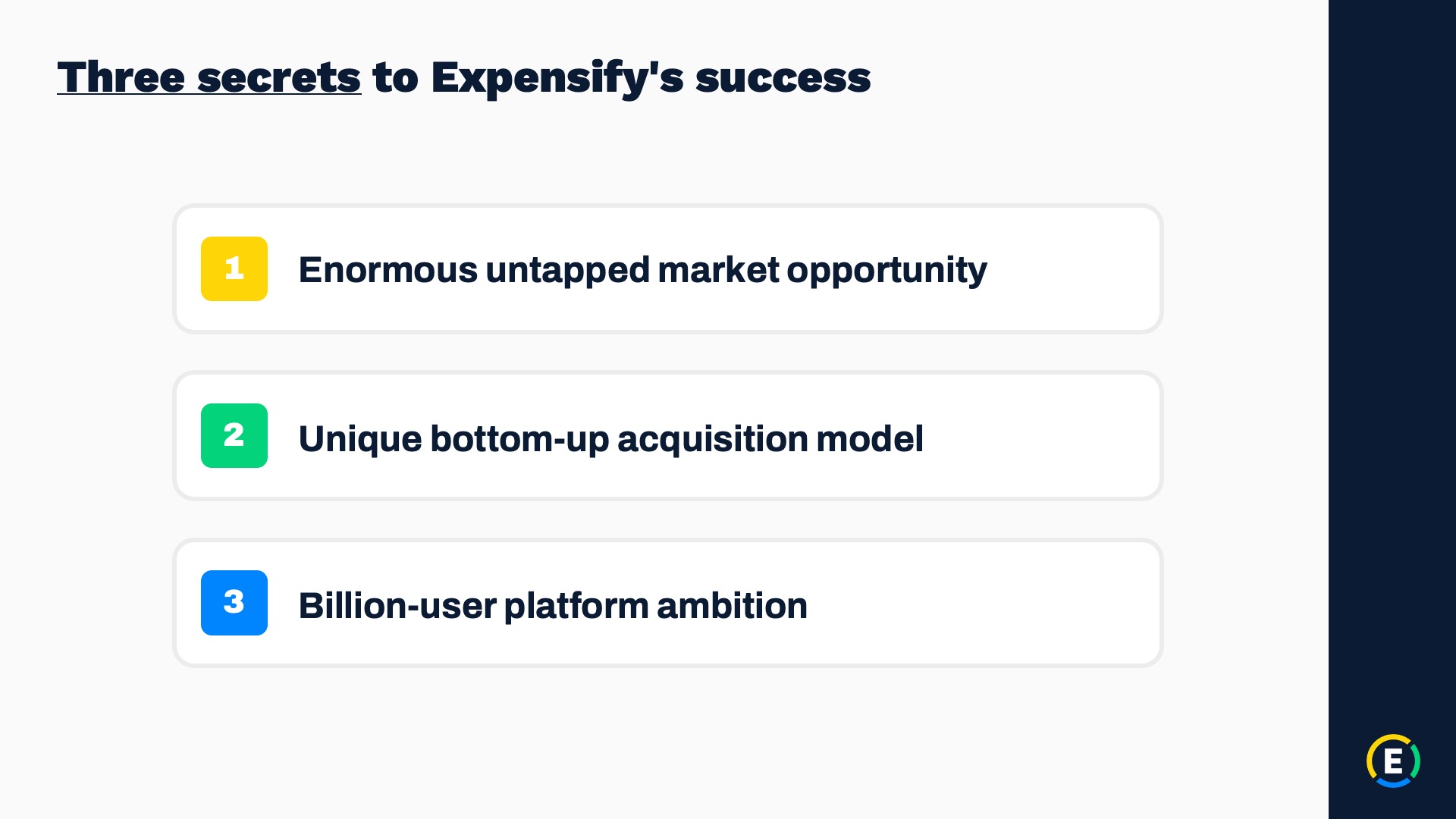Open the underlined "Three secrets" link

pos(209,77)
